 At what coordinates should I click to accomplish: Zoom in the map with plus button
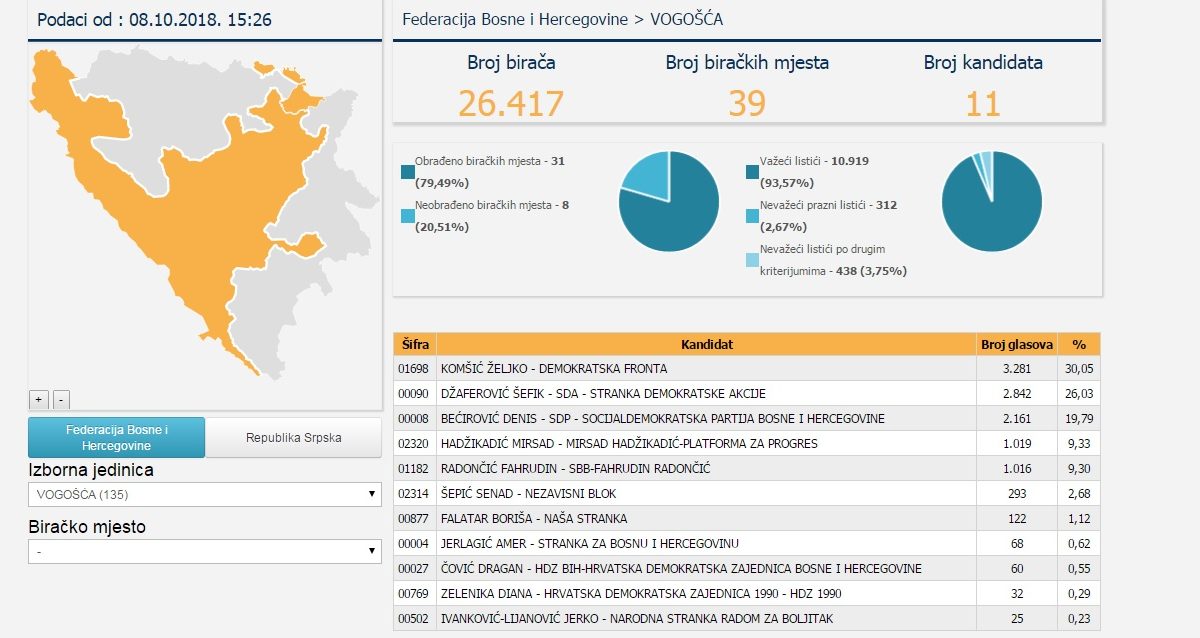tap(40, 399)
